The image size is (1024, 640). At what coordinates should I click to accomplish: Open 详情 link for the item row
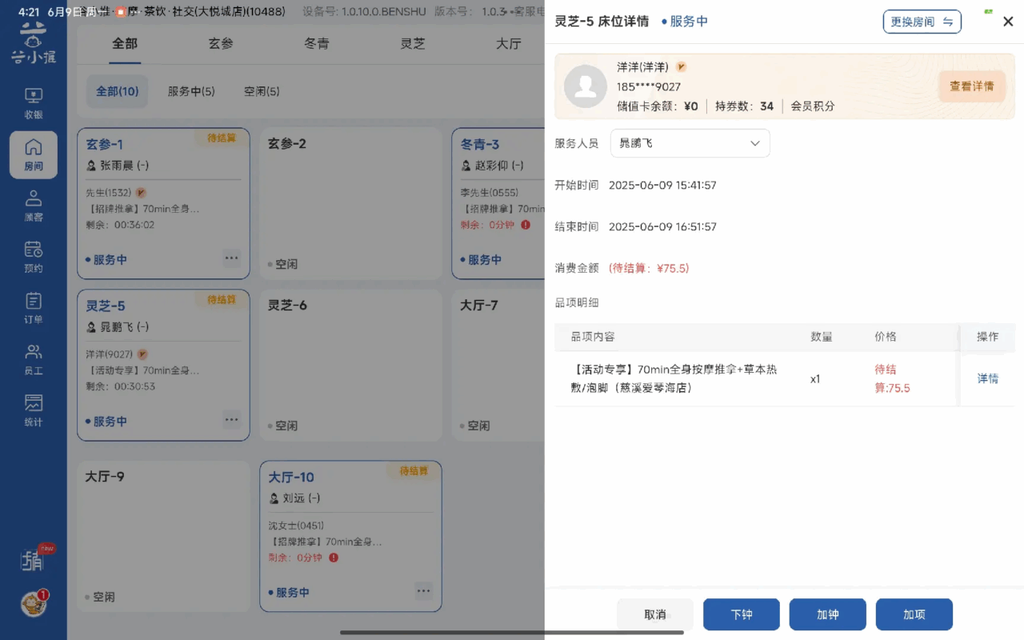tap(987, 379)
